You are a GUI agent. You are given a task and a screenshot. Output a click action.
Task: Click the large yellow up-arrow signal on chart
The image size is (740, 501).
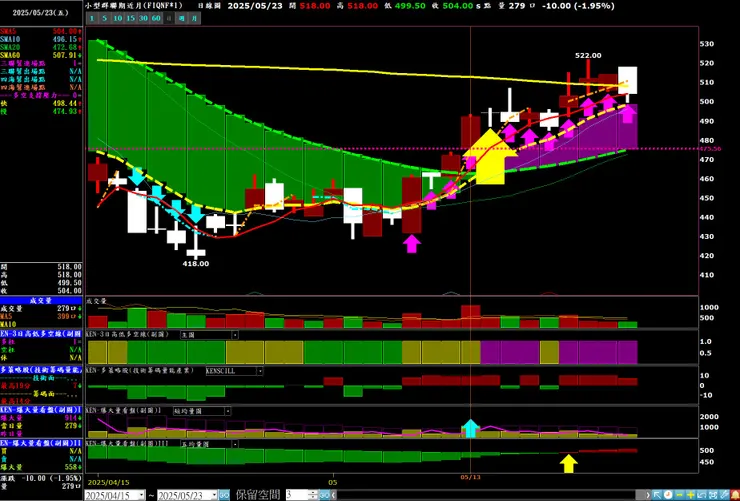(x=491, y=156)
